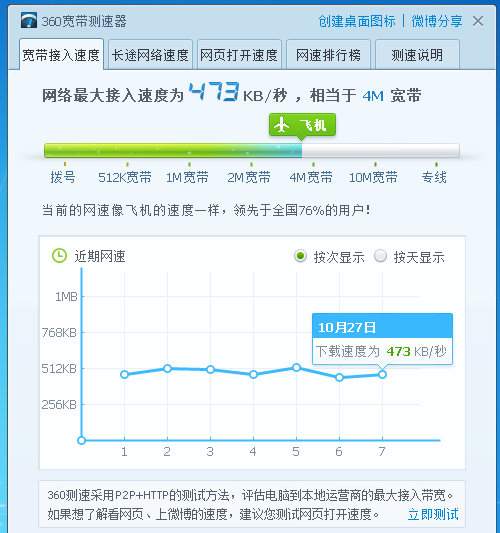Click the 4M宽带 scale label
The image size is (500, 533).
point(311,177)
